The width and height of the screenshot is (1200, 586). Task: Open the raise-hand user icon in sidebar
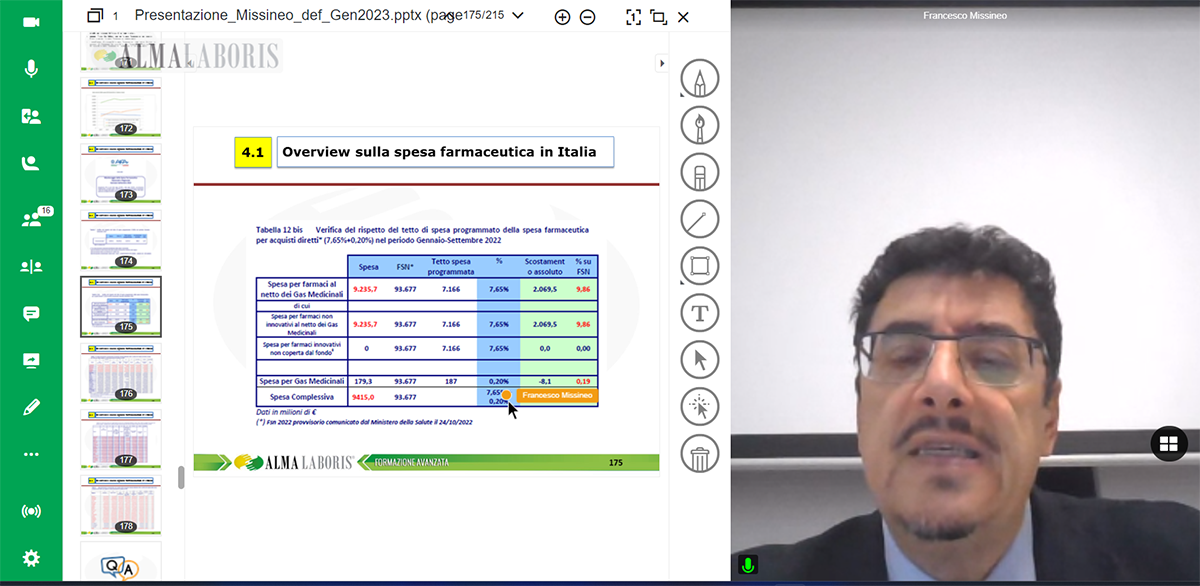point(31,164)
